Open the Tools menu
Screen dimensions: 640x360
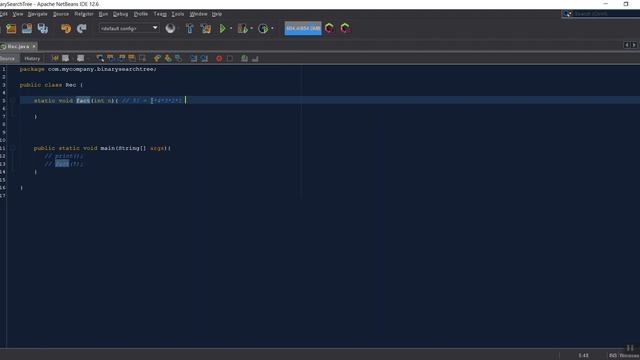click(x=178, y=14)
